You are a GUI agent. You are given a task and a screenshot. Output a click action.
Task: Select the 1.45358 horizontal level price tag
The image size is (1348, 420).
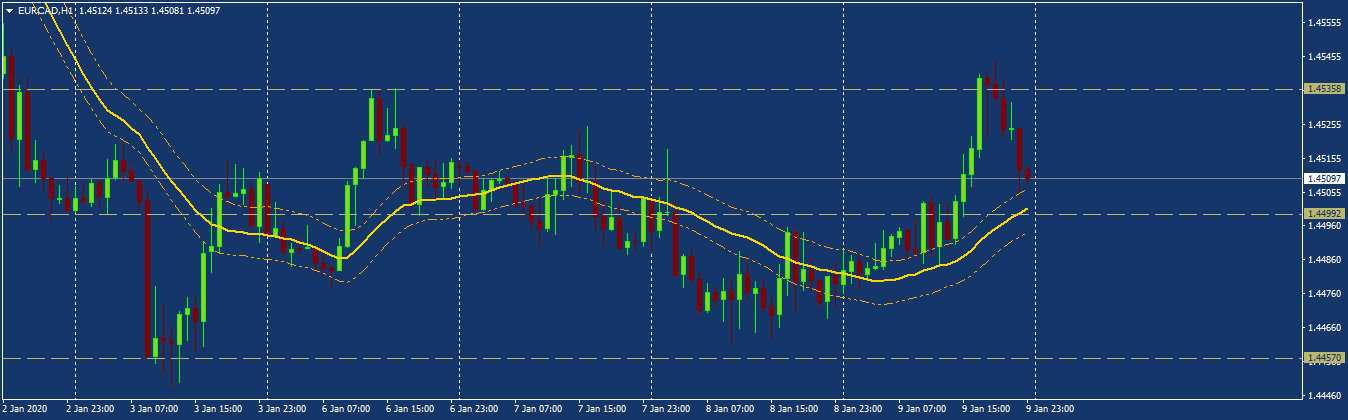click(x=1324, y=89)
